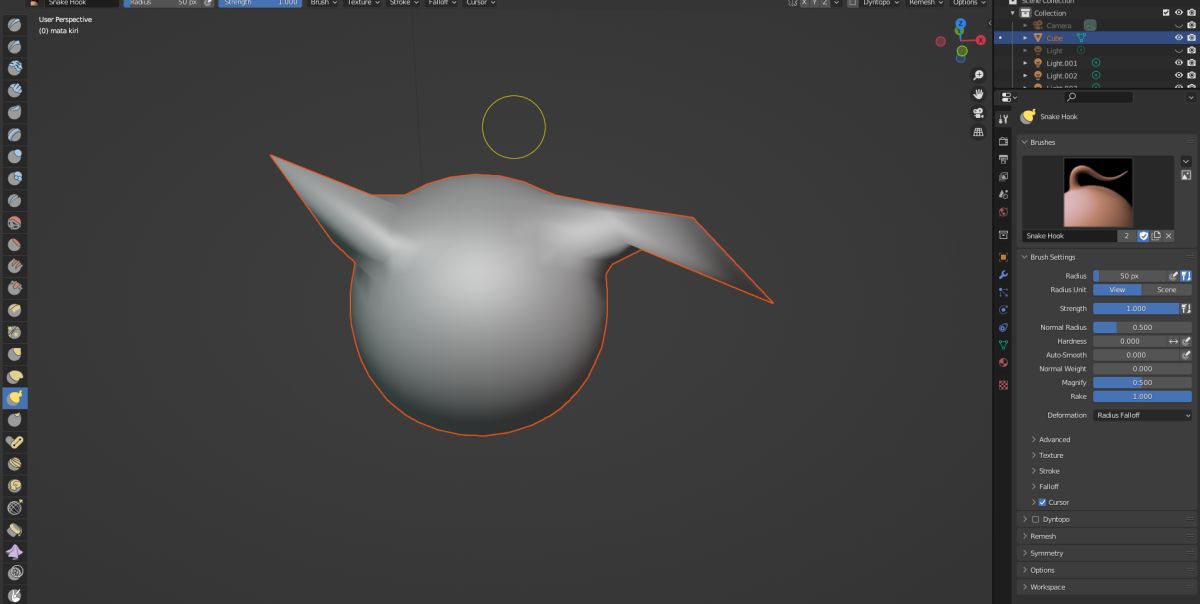Switch perspective/orthographic with grid gizmo
The image size is (1200, 604).
coord(978,132)
